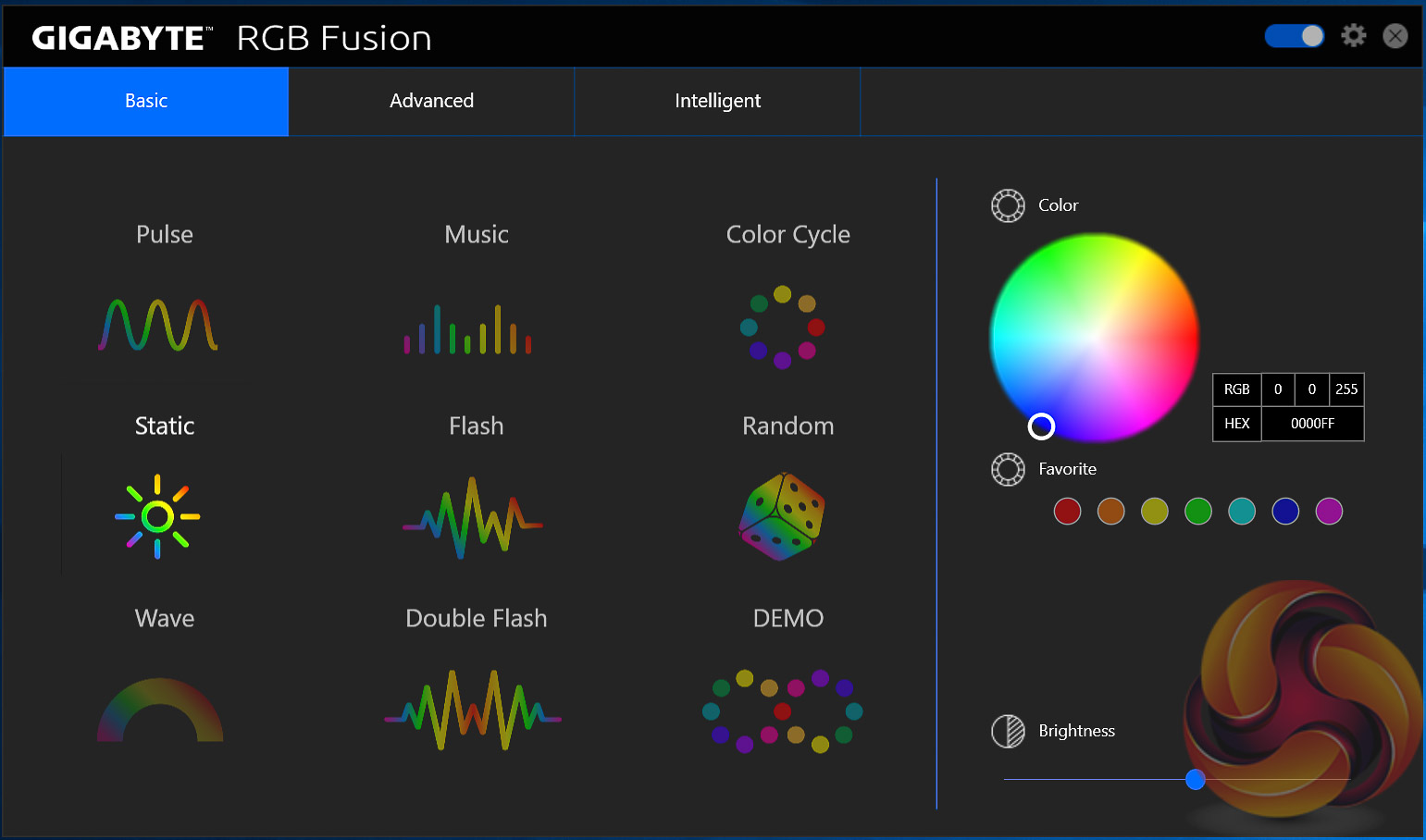This screenshot has height=840, width=1426.
Task: Click the 'Favorite' label text
Action: 1068,469
